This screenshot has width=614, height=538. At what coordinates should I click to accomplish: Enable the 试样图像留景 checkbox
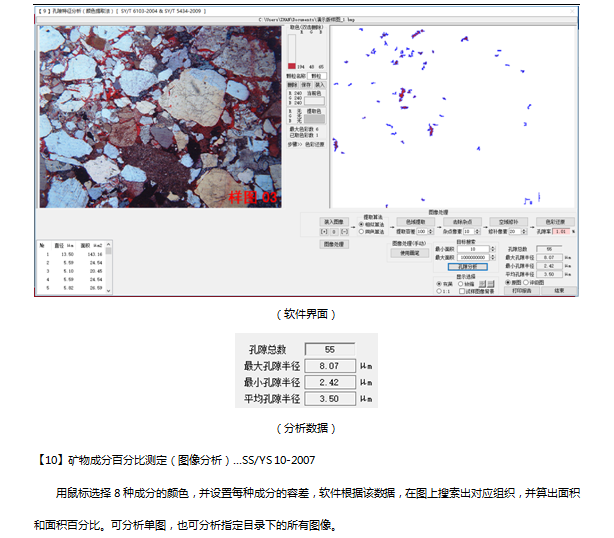[x=461, y=290]
